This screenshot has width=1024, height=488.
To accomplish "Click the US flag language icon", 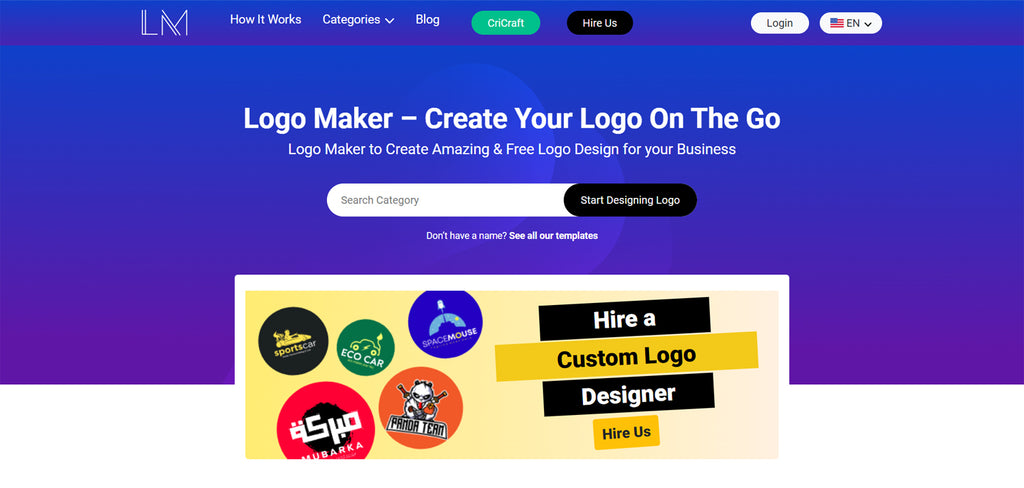I will point(837,23).
